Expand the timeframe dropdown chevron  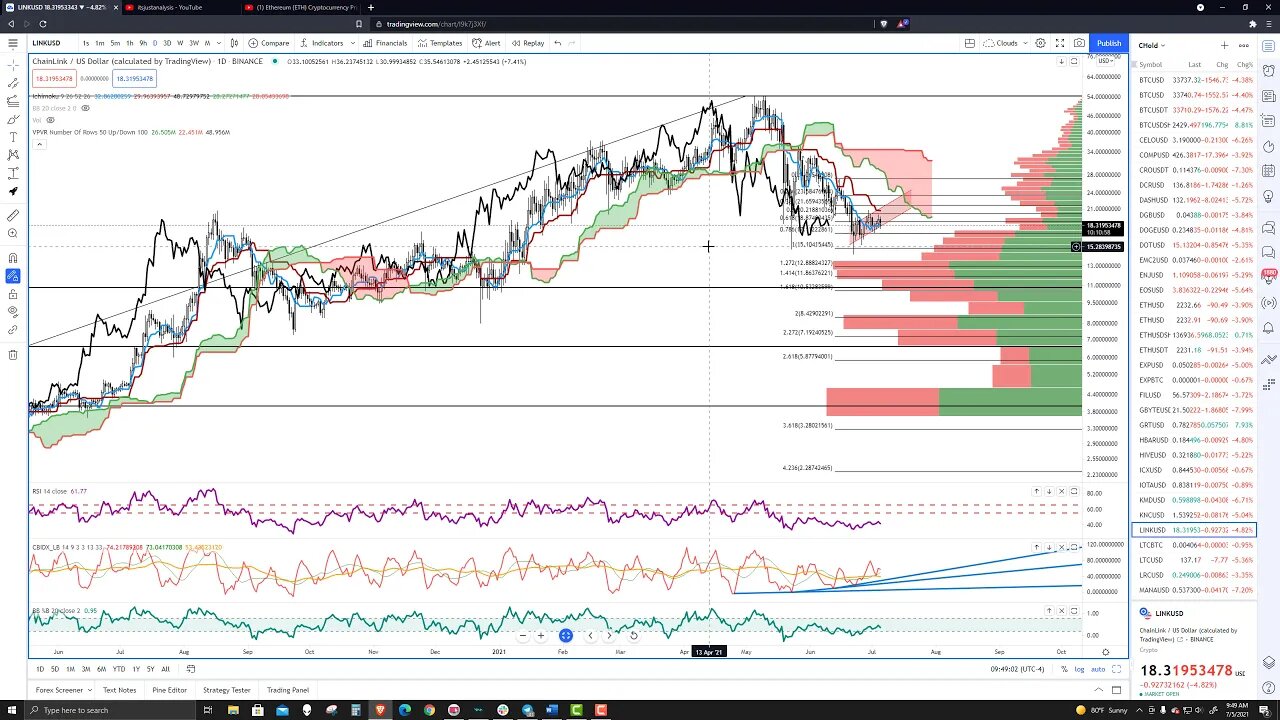[220, 43]
